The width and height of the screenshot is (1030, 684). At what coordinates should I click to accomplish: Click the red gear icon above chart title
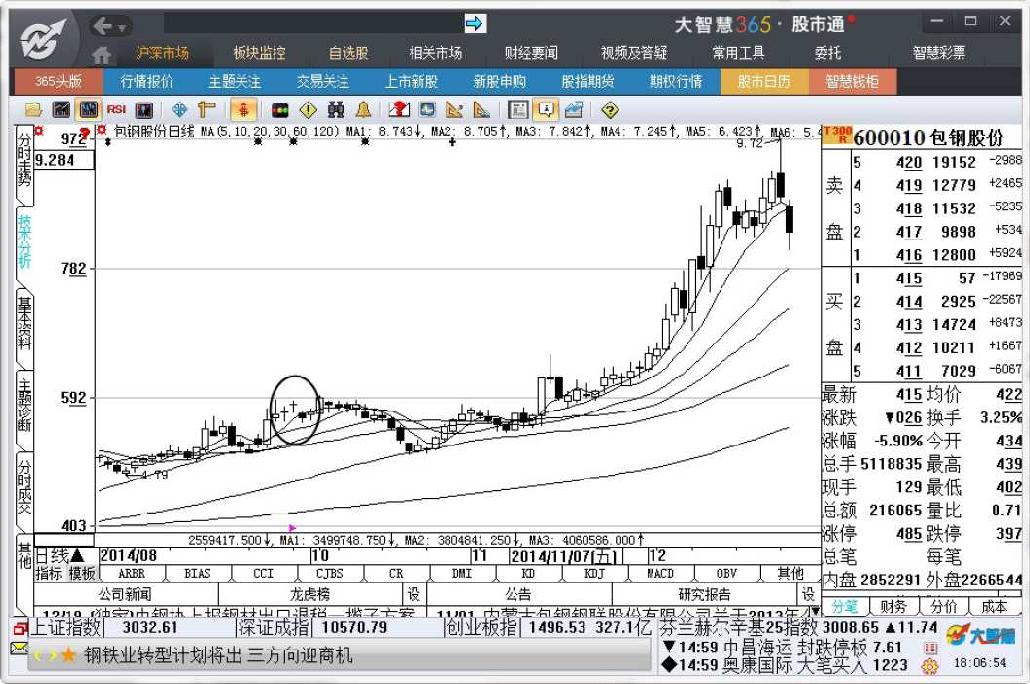[102, 131]
